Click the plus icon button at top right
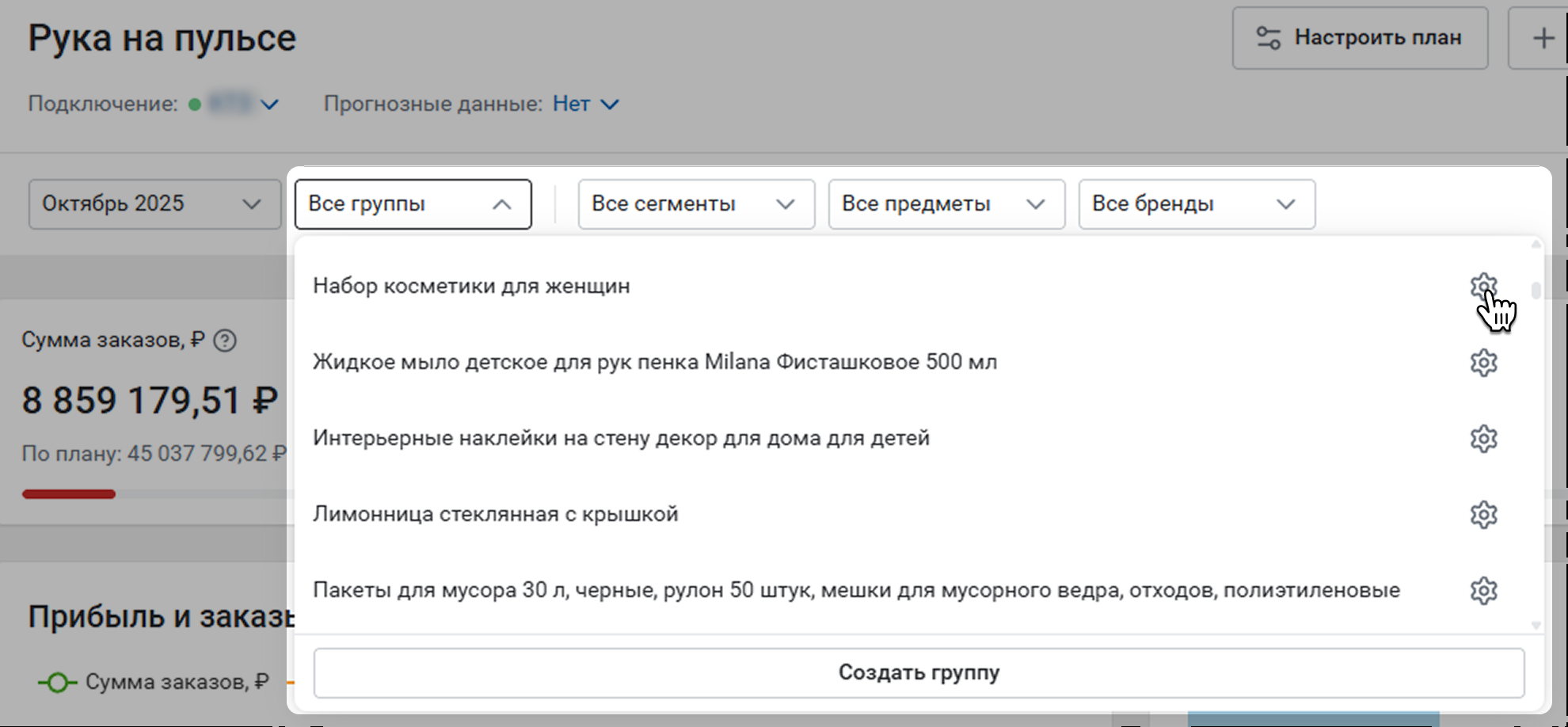The height and width of the screenshot is (727, 1568). pyautogui.click(x=1542, y=38)
